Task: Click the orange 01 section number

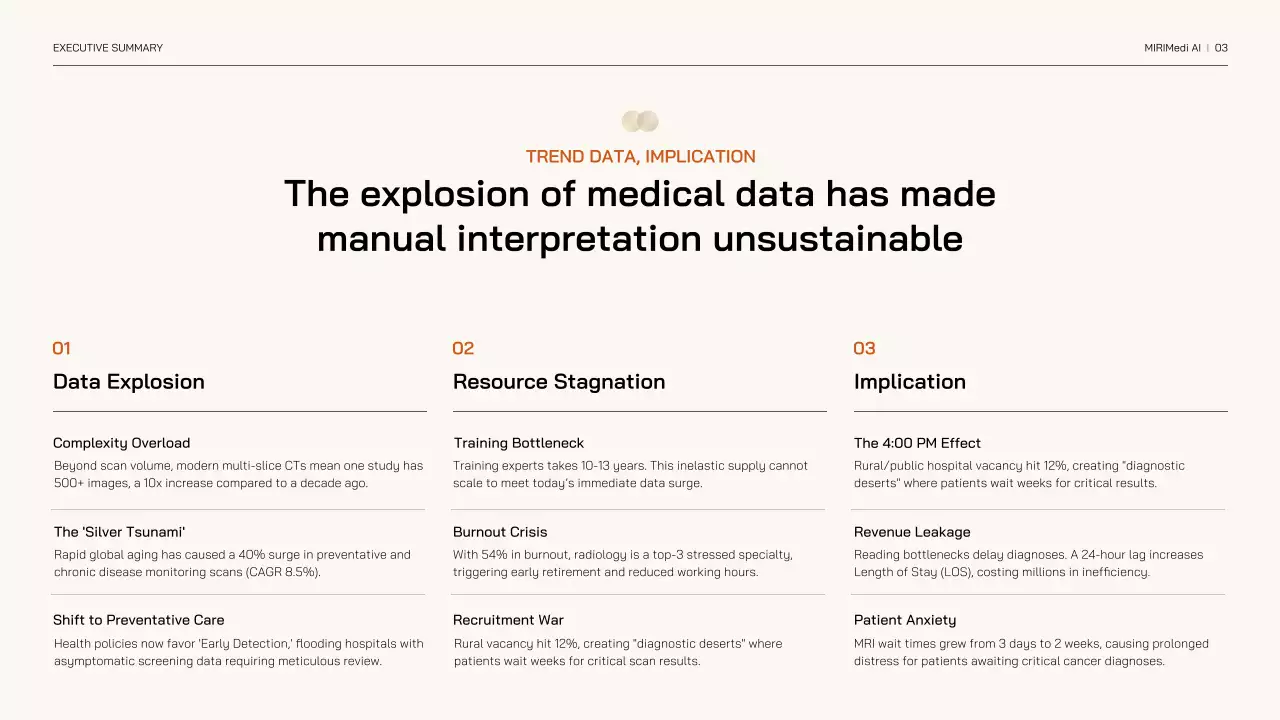Action: (x=62, y=349)
